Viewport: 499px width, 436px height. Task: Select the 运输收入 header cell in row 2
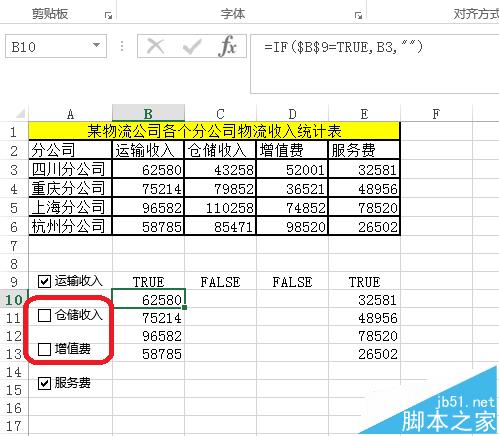[148, 150]
